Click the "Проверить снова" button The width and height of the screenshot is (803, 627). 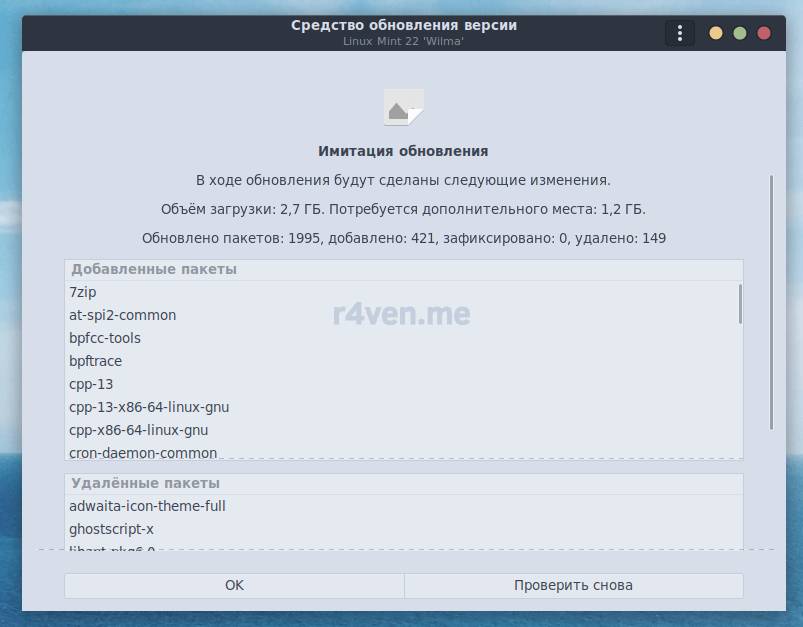[573, 585]
